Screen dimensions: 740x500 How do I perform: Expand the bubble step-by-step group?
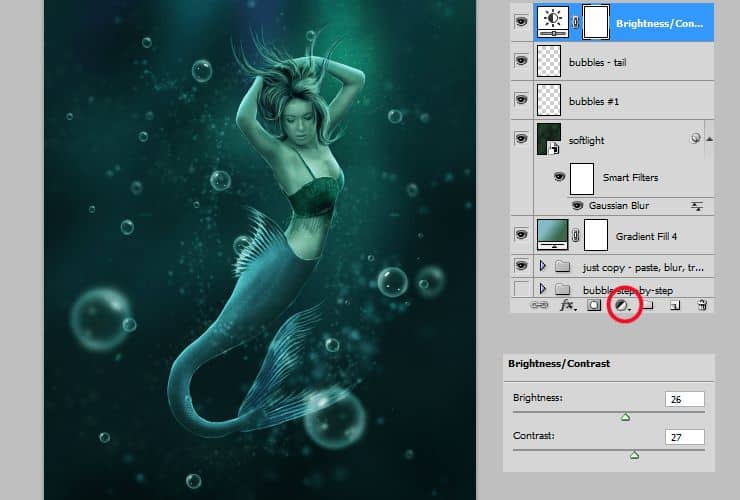(x=543, y=289)
